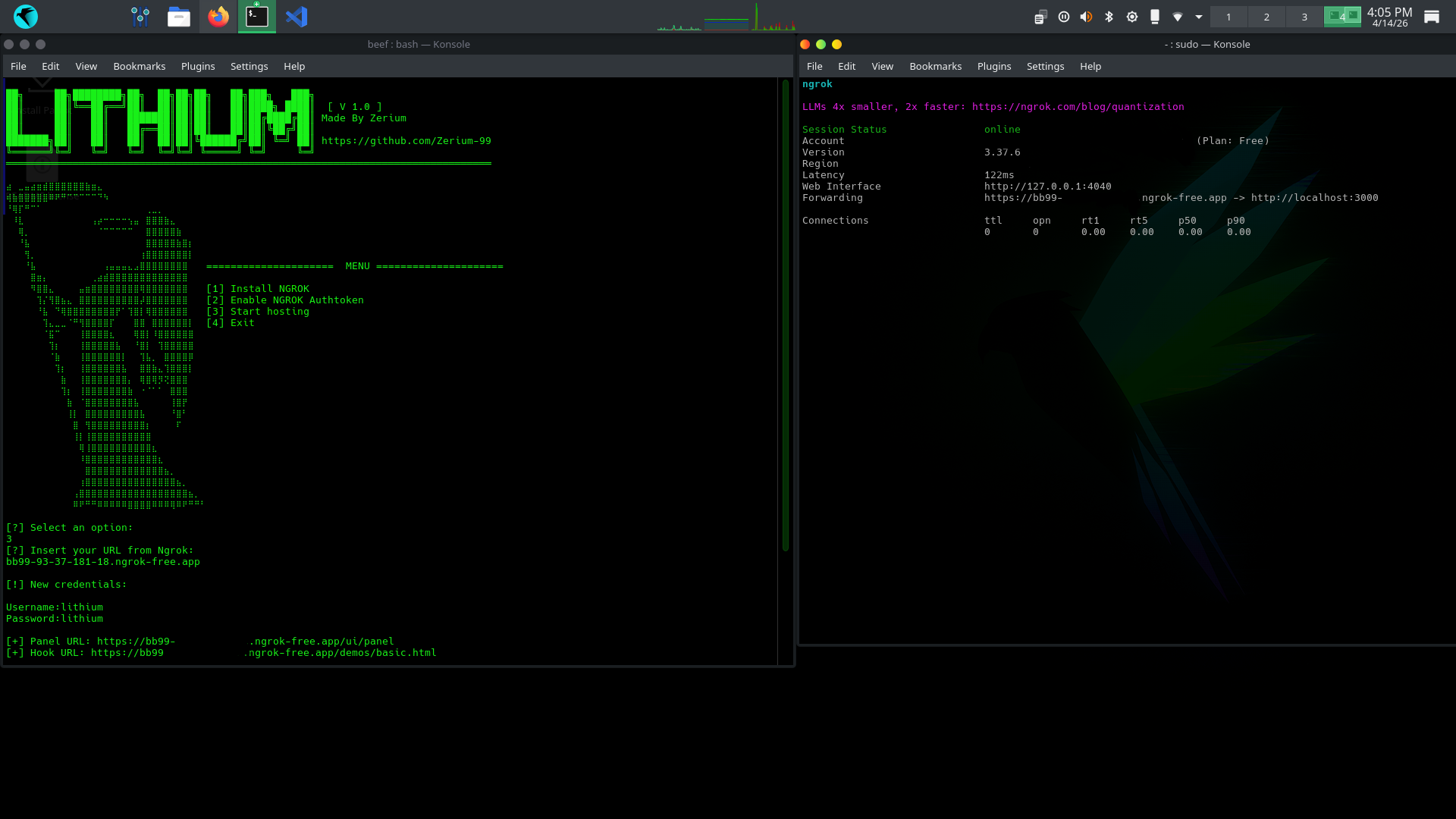This screenshot has height=819, width=1456.
Task: Switch to virtual desktop 2
Action: 1266,17
